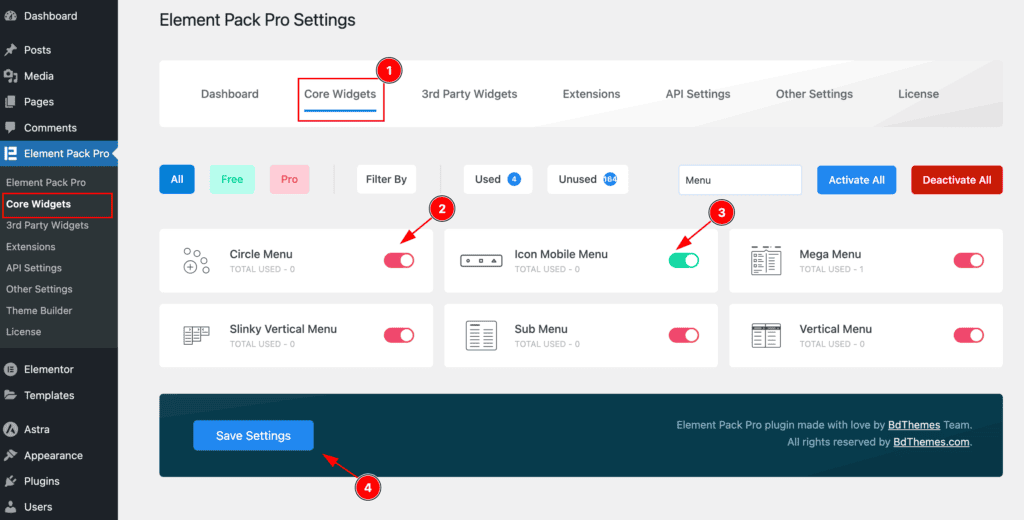Click the Save Settings button

pos(253,436)
